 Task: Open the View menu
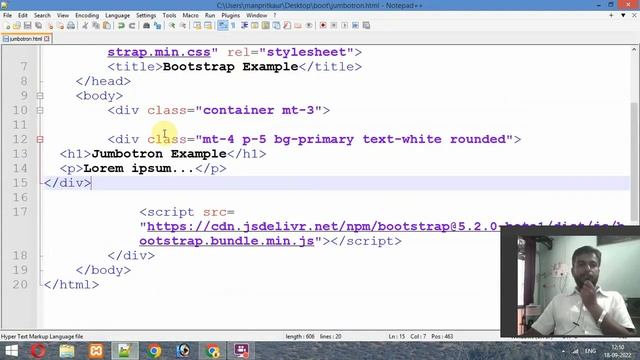click(x=62, y=15)
